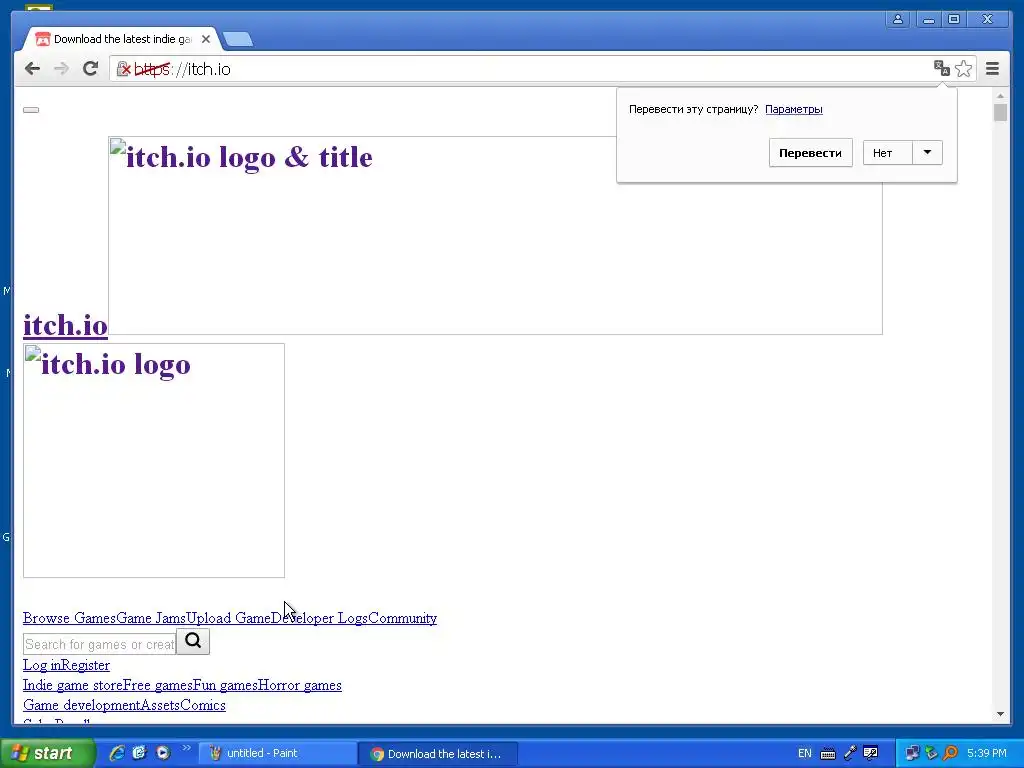
Task: Click the pen tool icon in language bar
Action: coord(850,753)
